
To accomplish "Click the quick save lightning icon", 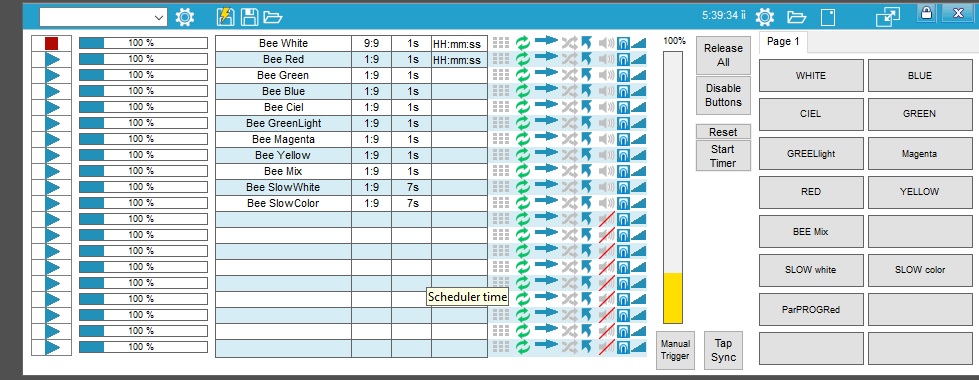I will (x=225, y=17).
